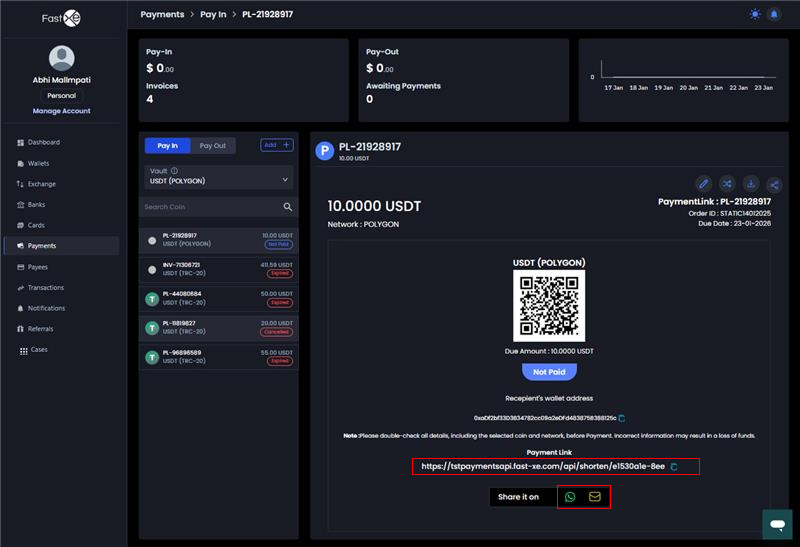Click the Cancelled status badge on PL-11819827

(x=277, y=332)
